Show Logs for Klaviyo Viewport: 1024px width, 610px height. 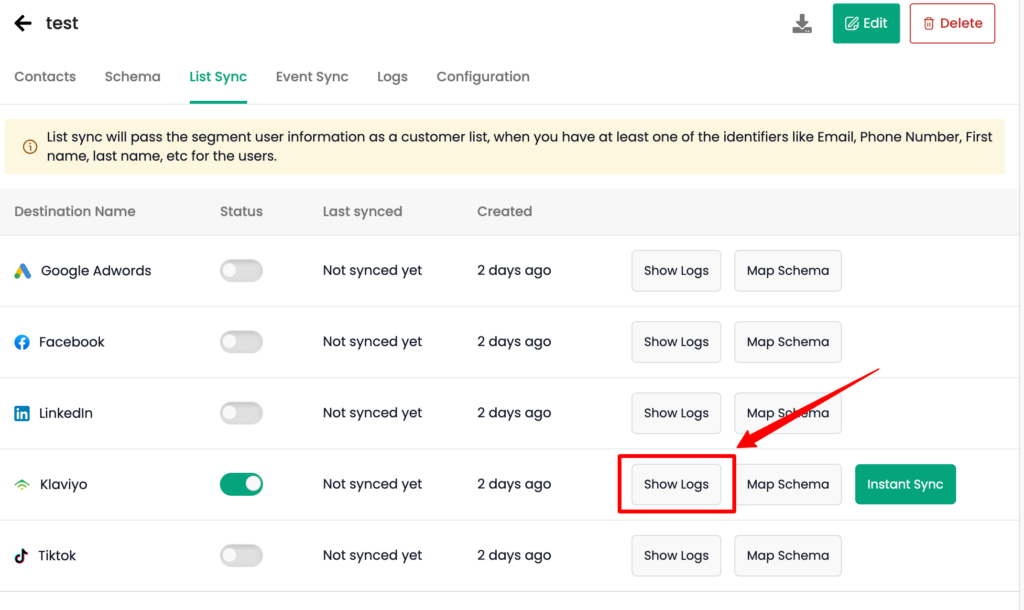(676, 484)
